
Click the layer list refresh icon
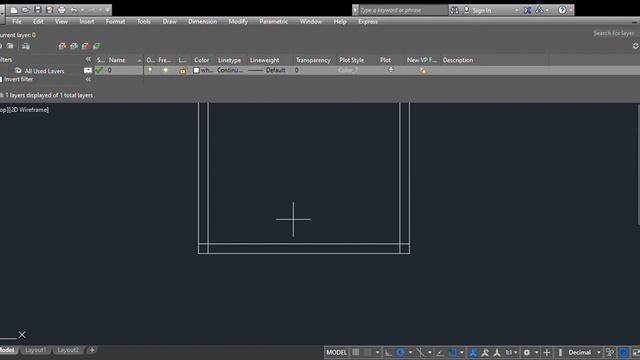pos(636,46)
